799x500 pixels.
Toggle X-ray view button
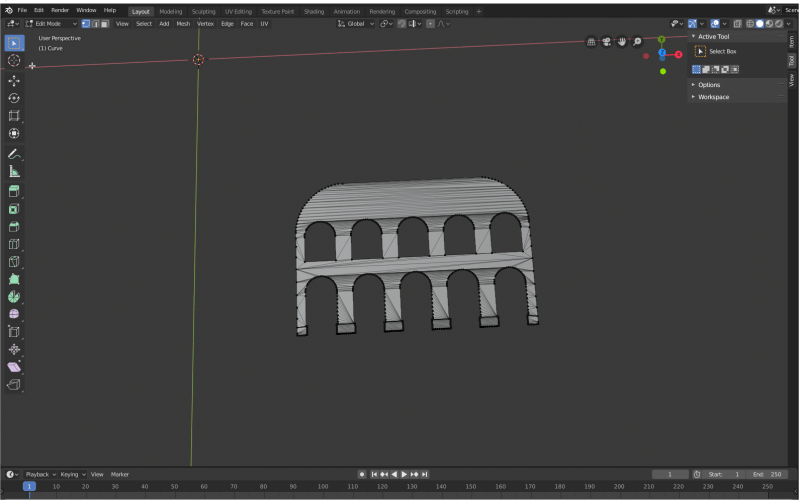[x=737, y=23]
